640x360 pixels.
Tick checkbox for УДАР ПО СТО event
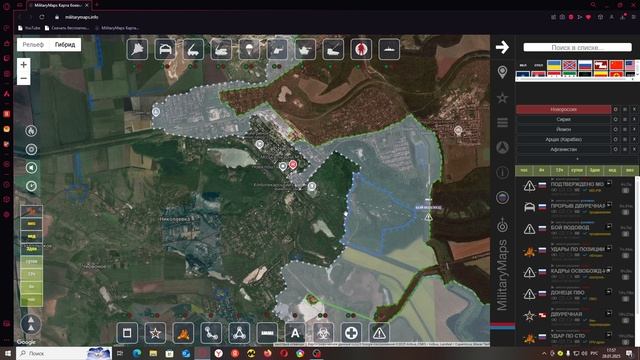tap(626, 342)
